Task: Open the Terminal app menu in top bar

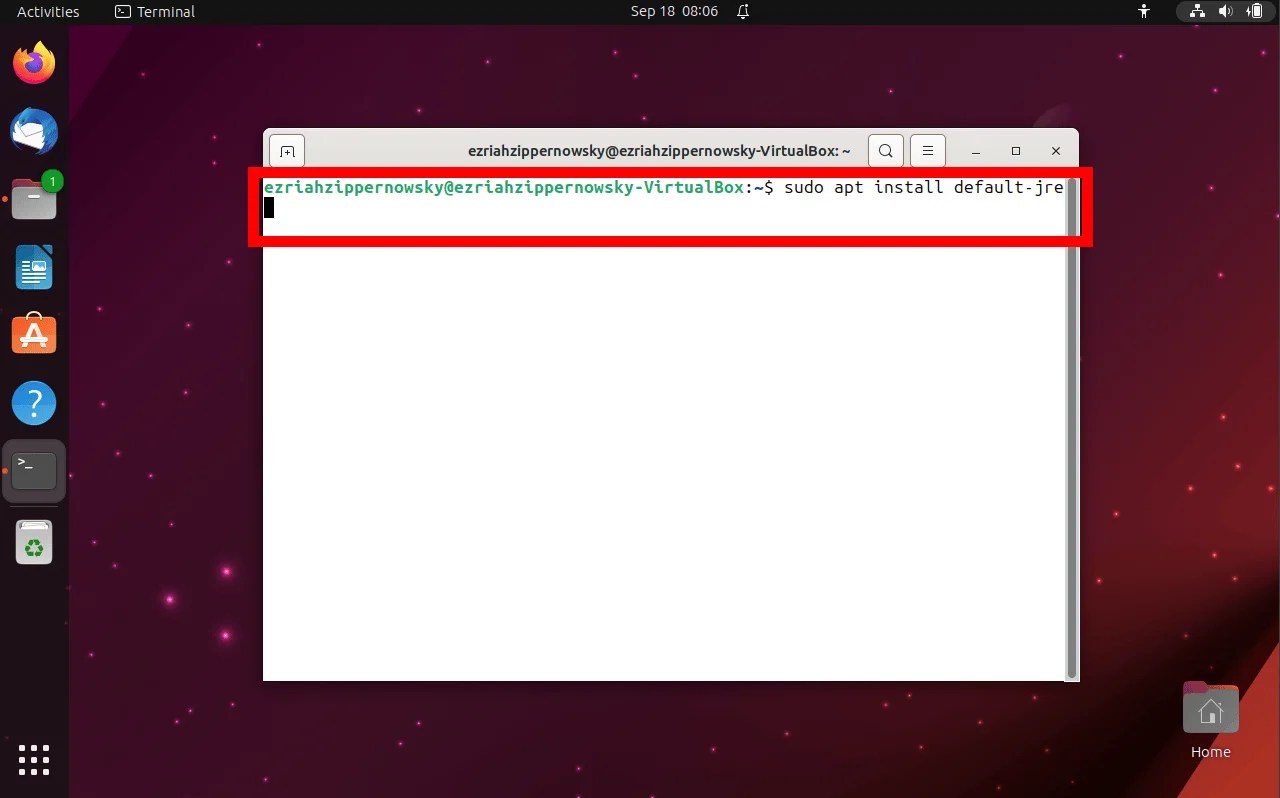Action: (153, 11)
